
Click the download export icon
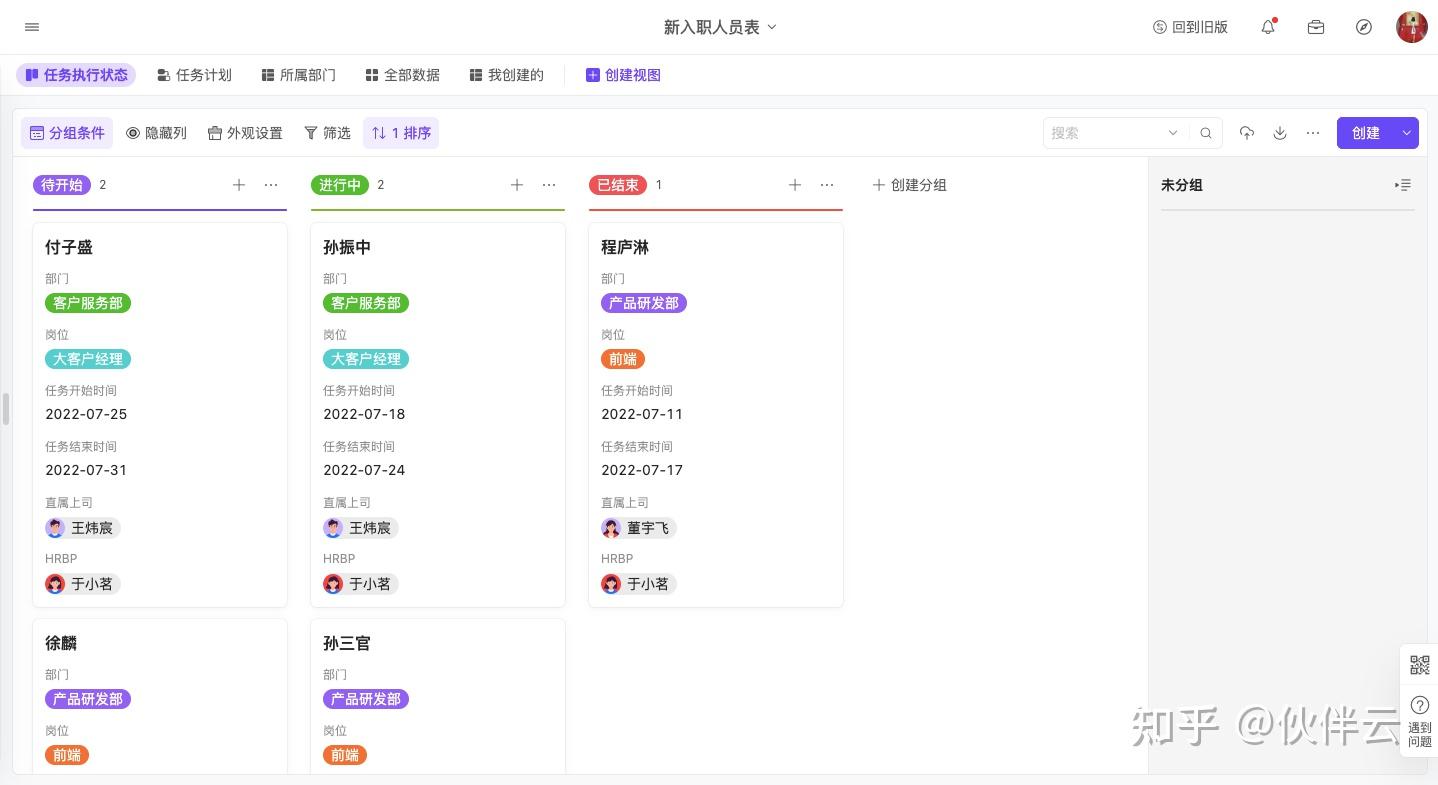tap(1280, 133)
